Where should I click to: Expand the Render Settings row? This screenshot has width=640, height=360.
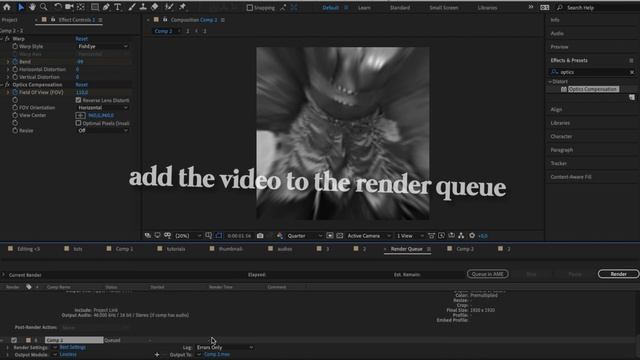pyautogui.click(x=7, y=347)
